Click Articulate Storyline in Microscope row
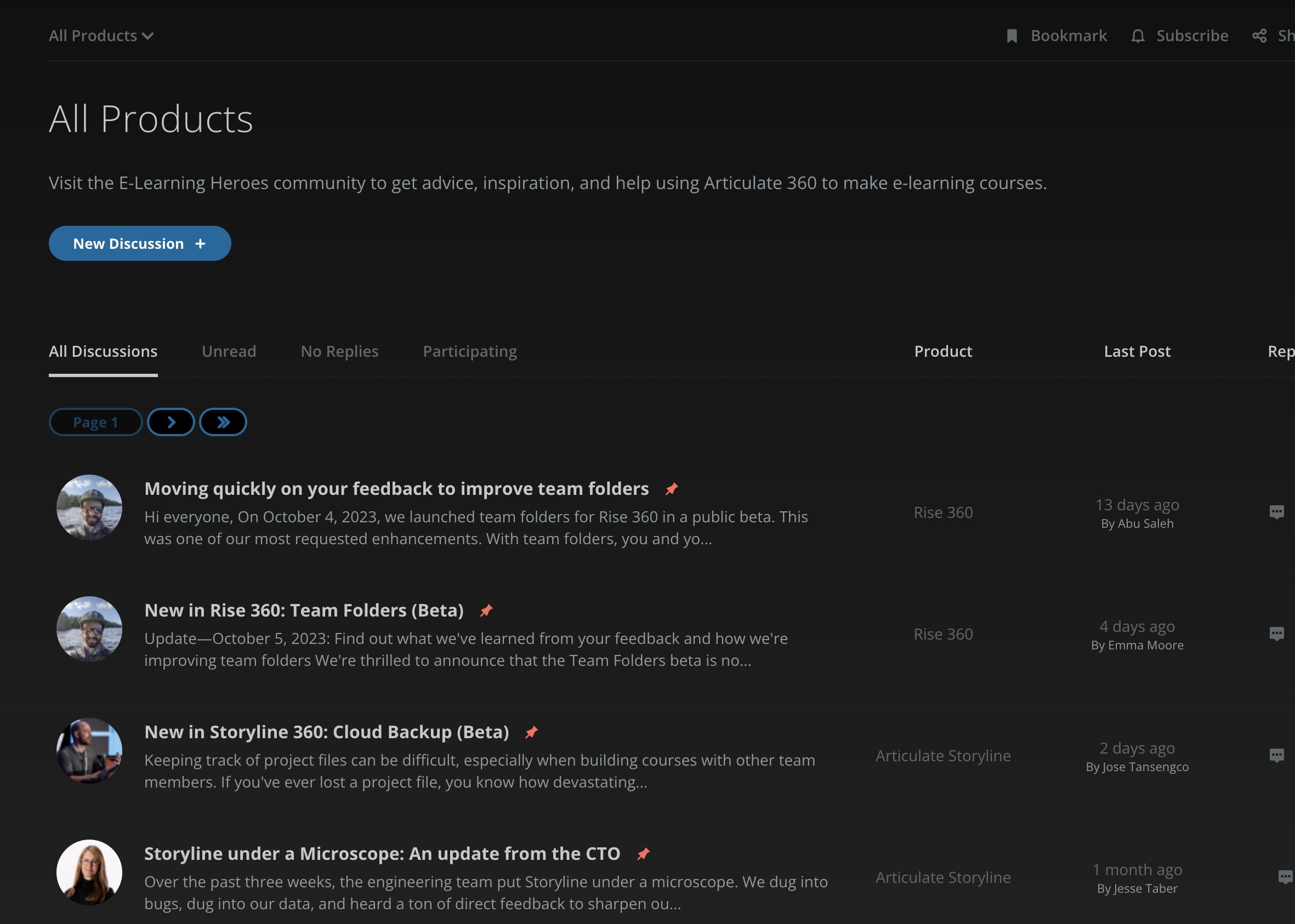Image resolution: width=1295 pixels, height=924 pixels. (x=943, y=878)
